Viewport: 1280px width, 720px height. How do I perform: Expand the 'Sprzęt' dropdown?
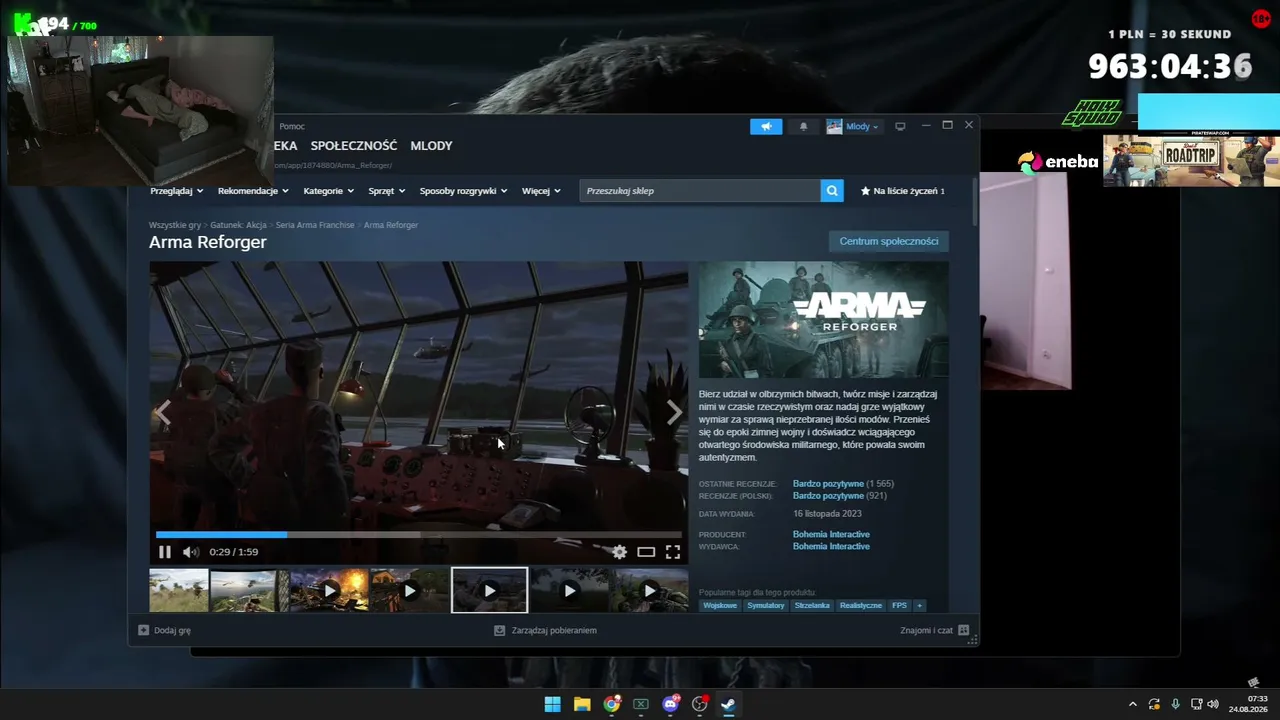[x=386, y=191]
